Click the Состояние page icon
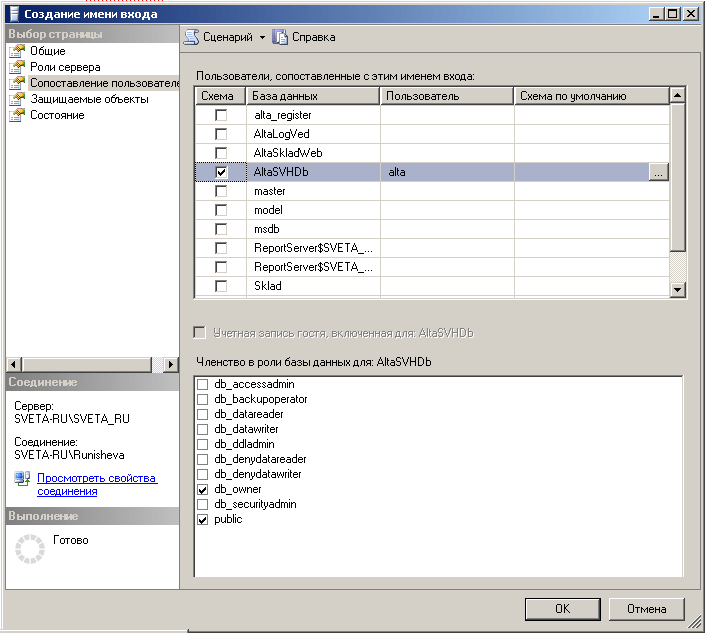The image size is (705, 633). point(17,115)
